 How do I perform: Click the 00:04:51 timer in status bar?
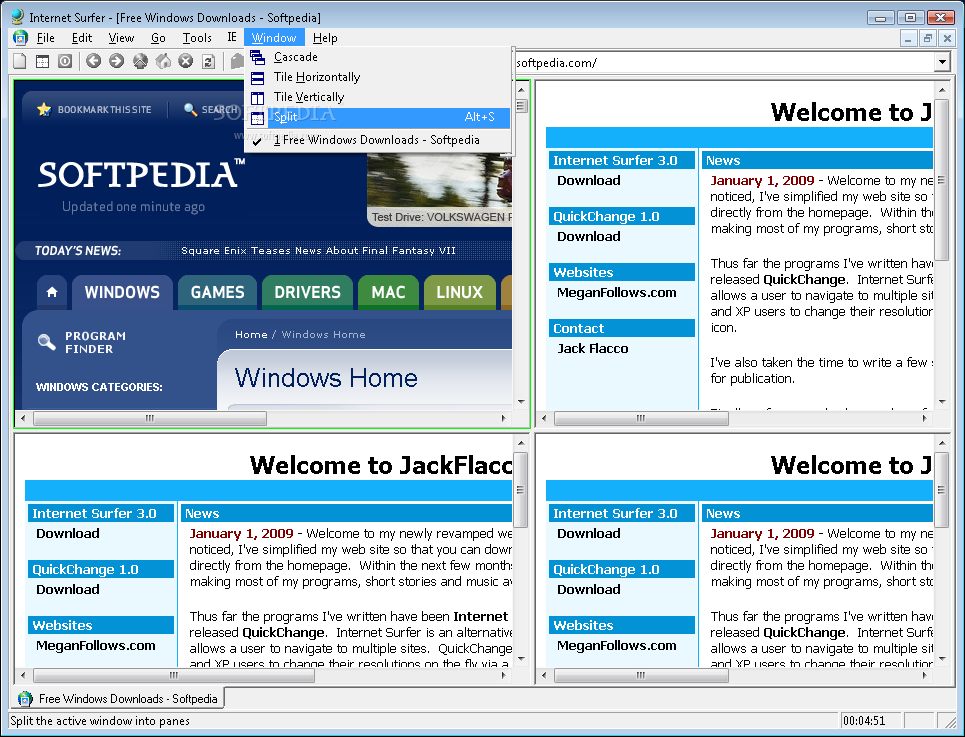[863, 721]
